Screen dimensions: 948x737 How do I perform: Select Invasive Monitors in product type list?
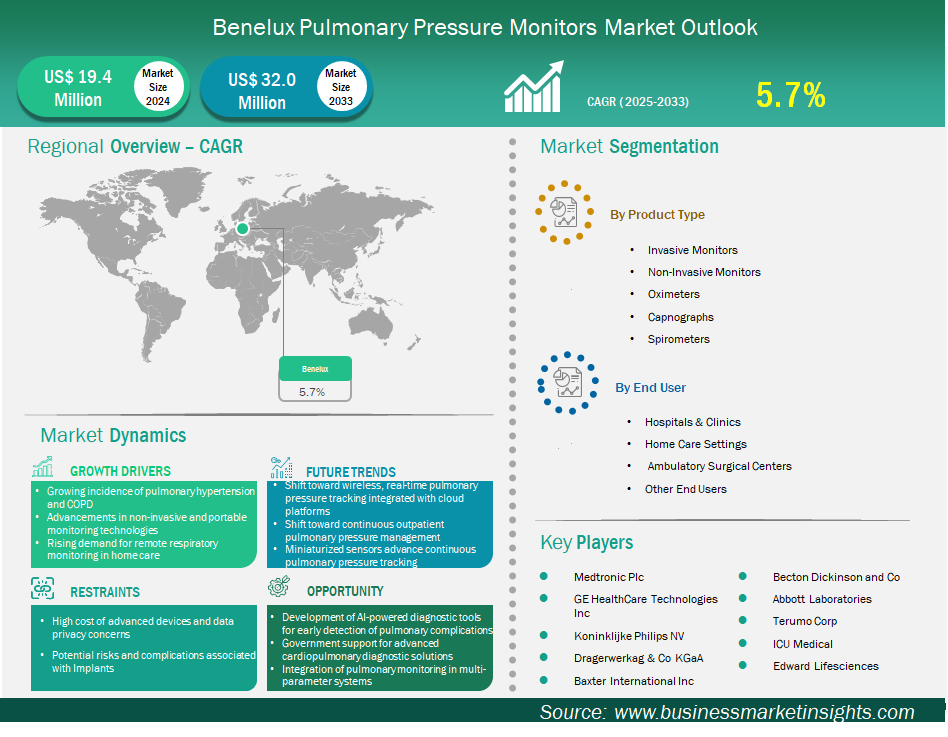[x=692, y=250]
